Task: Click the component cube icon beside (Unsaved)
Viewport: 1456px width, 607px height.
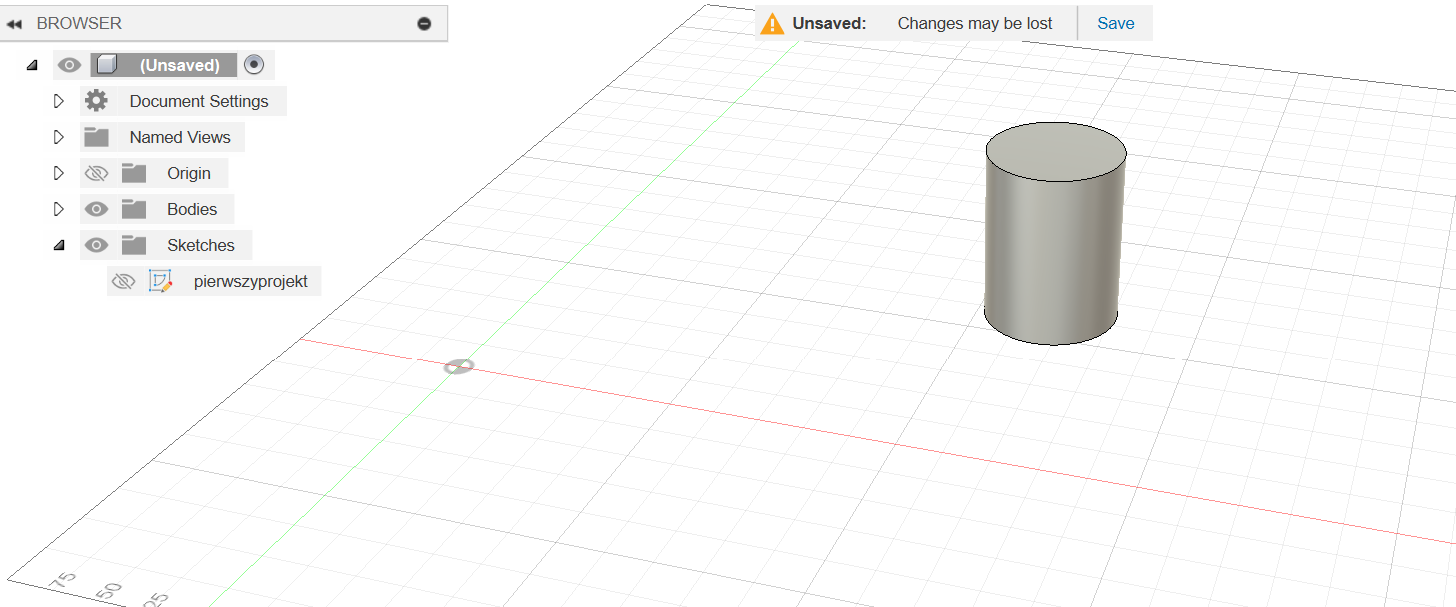Action: click(x=107, y=65)
